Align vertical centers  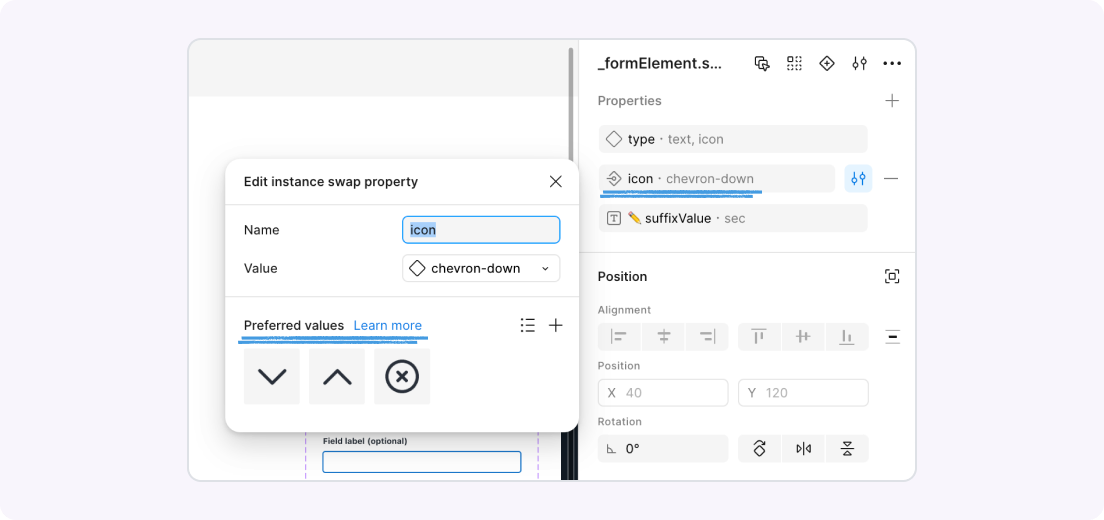(803, 336)
